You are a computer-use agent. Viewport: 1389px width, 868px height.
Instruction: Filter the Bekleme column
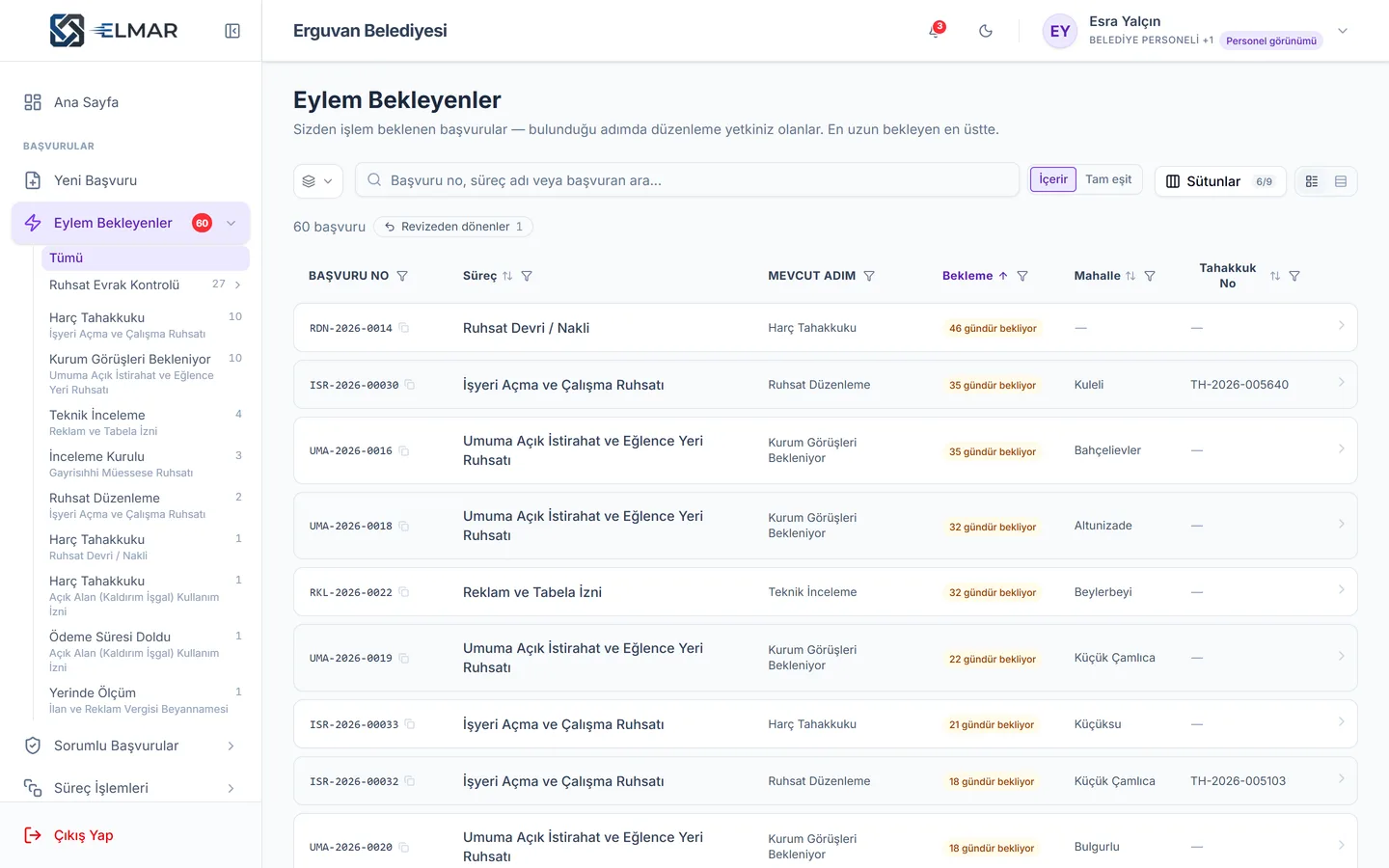[x=1022, y=276]
